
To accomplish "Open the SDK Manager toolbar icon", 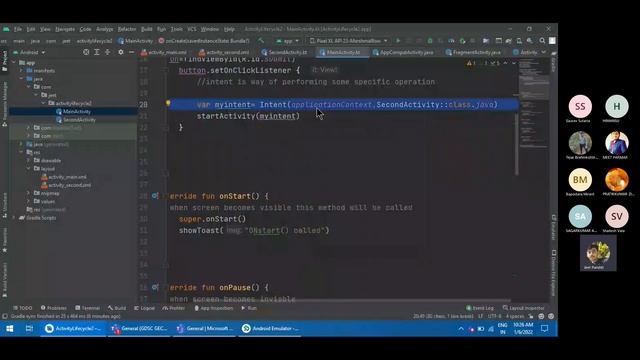I will coord(529,41).
